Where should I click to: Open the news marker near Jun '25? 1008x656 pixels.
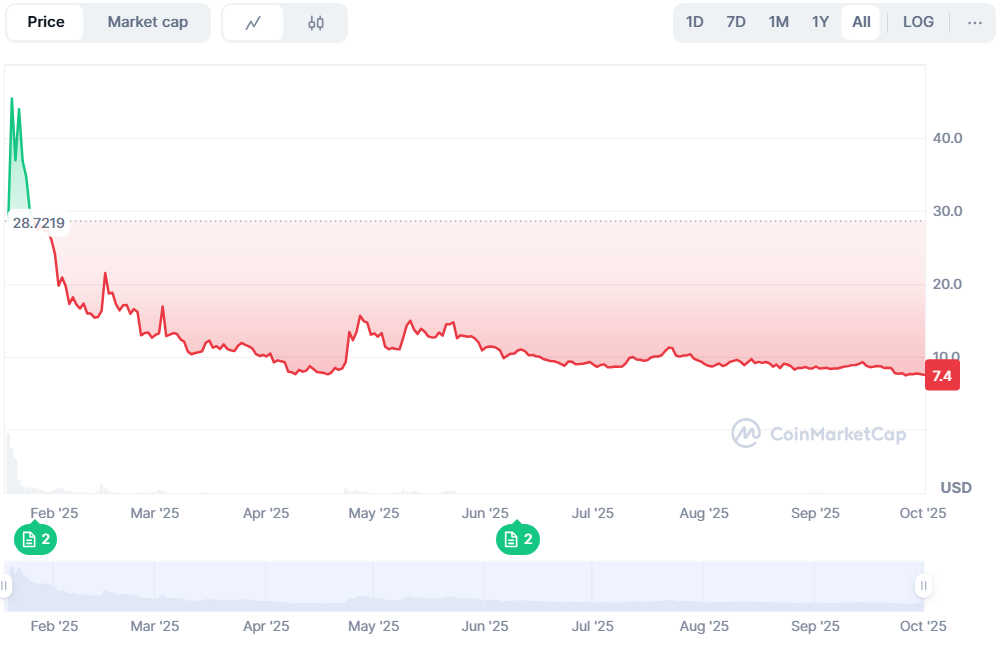tap(517, 540)
